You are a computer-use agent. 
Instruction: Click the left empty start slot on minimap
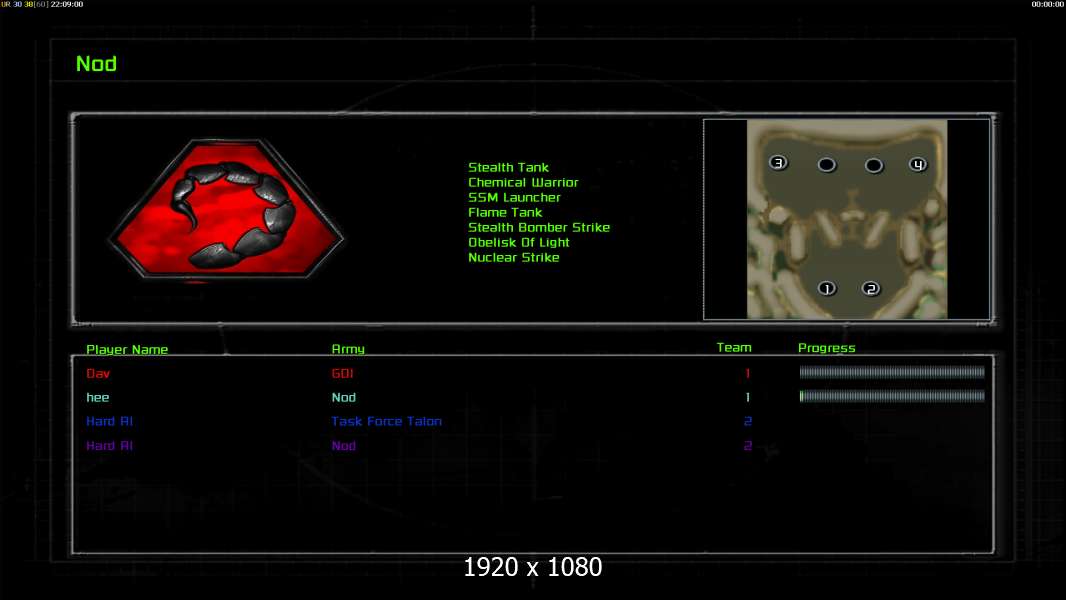[x=826, y=164]
